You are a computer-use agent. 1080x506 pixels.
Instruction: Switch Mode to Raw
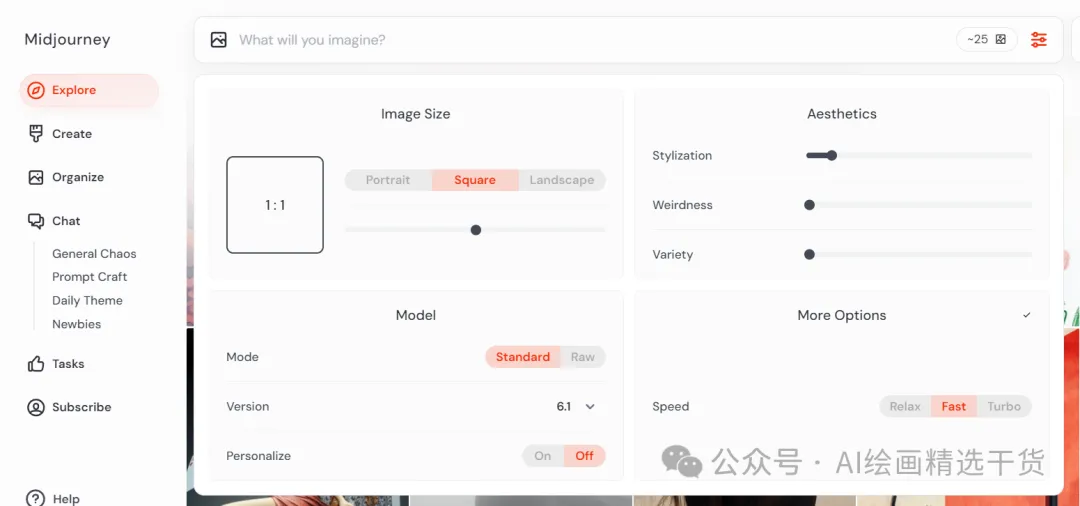583,357
